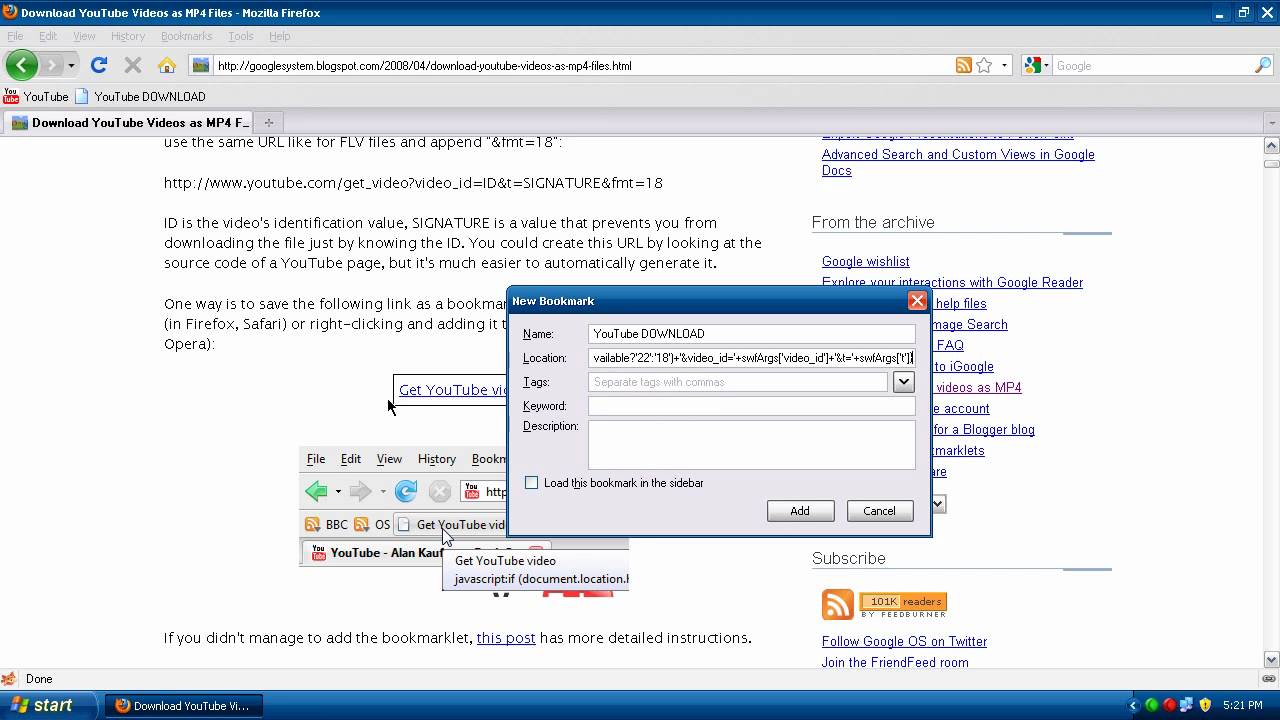
Task: Click the RSS feed icon in the address bar
Action: 964,65
